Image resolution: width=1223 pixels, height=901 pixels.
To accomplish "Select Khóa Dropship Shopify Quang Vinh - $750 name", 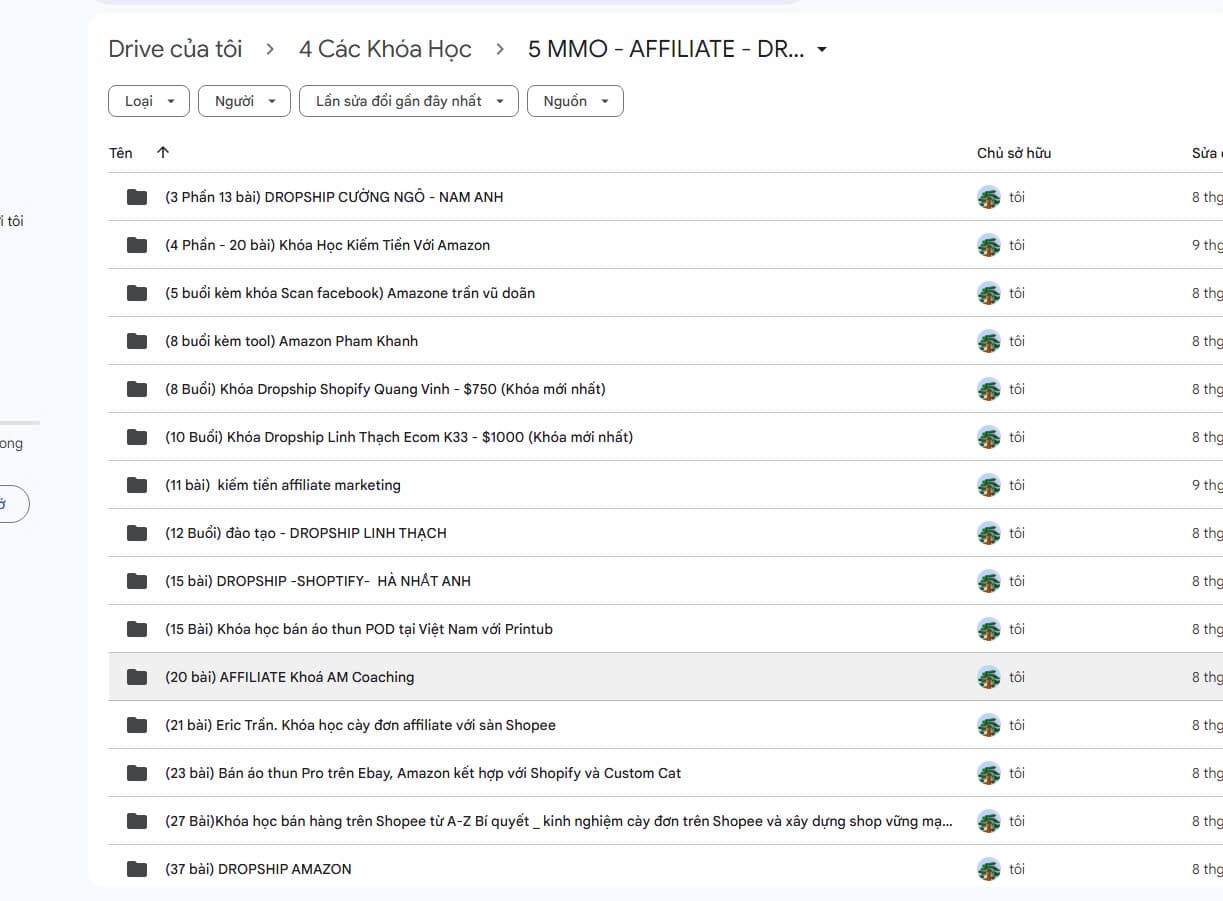I will click(385, 389).
